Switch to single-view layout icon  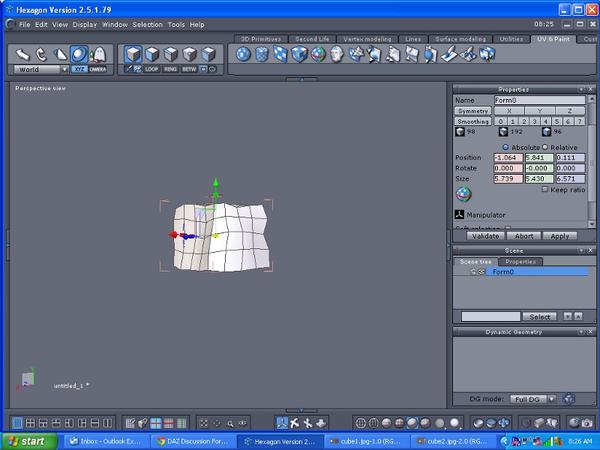(17, 423)
